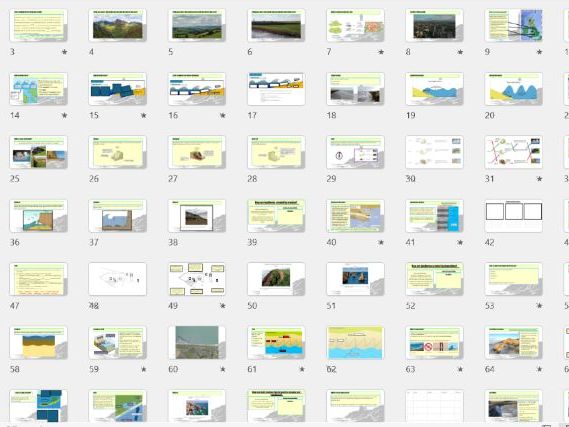Open slide 64 sand dune thumbnail
This screenshot has height=427, width=569.
point(513,343)
